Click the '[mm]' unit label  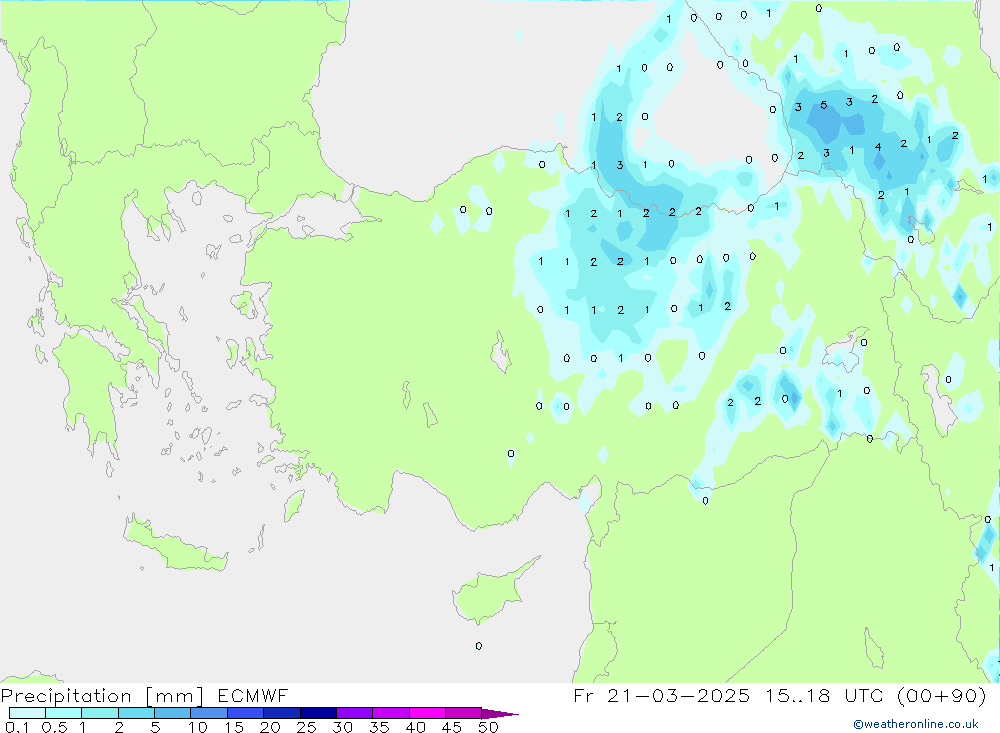175,695
